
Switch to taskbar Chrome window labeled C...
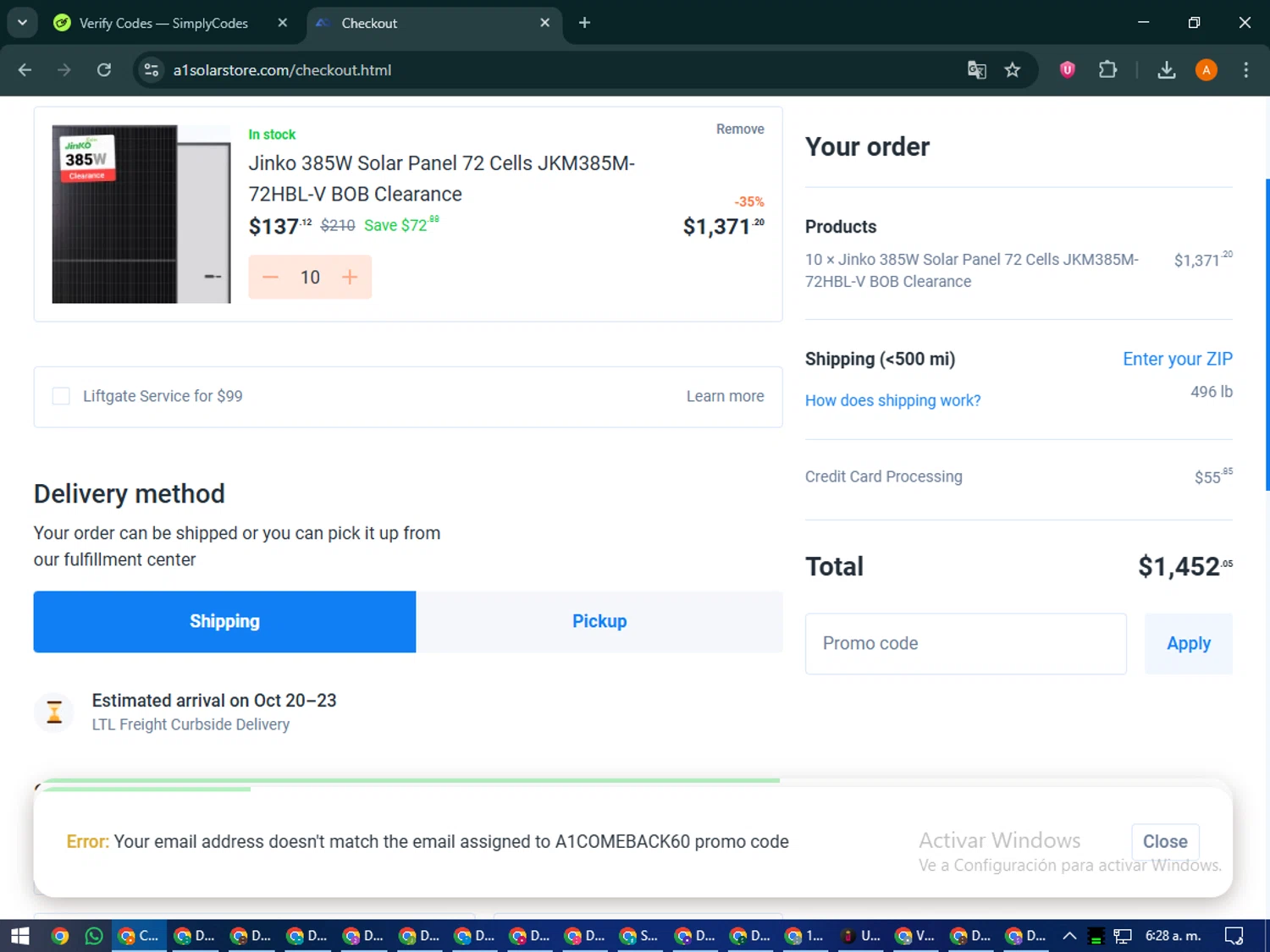pos(139,936)
